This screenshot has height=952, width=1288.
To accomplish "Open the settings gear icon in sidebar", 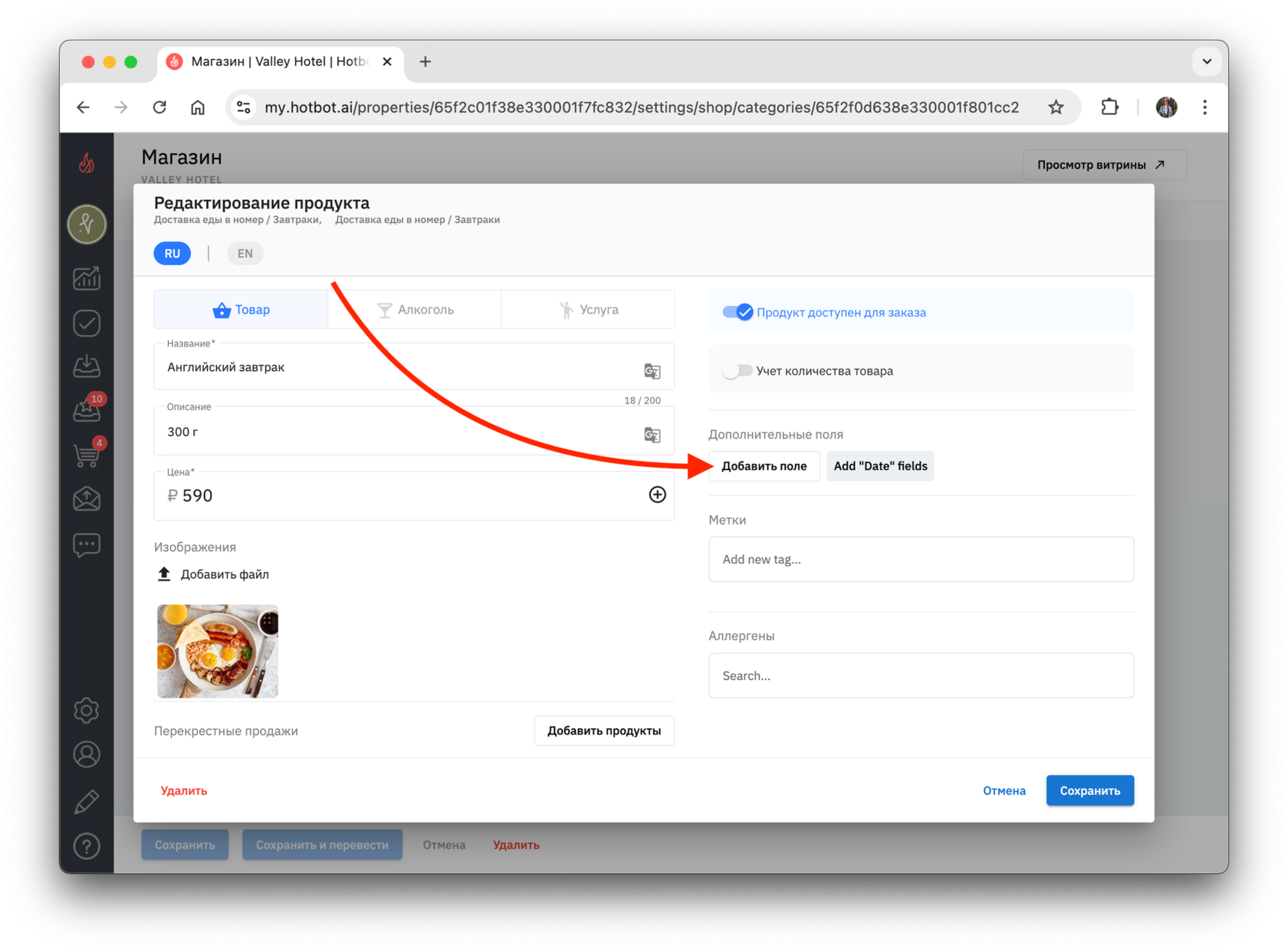I will tap(87, 711).
